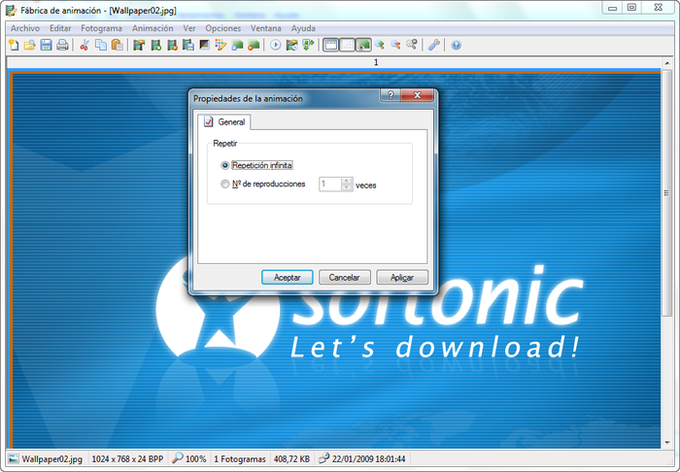Screen dimensions: 680x472
Task: Click the New file toolbar icon
Action: tap(14, 45)
